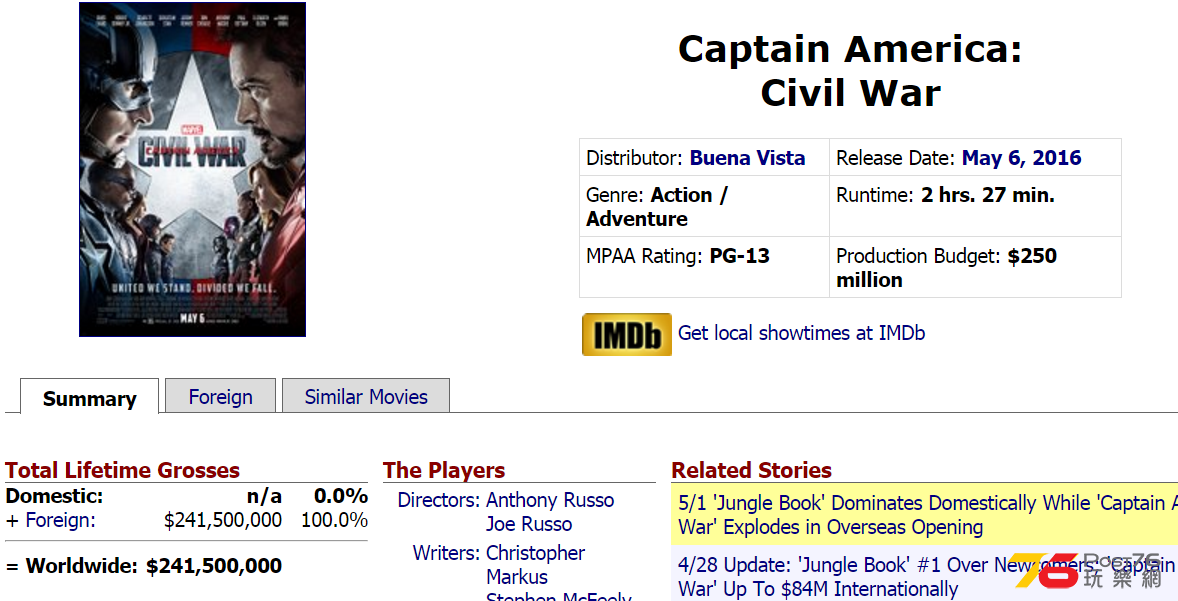The height and width of the screenshot is (601, 1178).
Task: Click the yellow IMDb logo icon
Action: tap(627, 334)
